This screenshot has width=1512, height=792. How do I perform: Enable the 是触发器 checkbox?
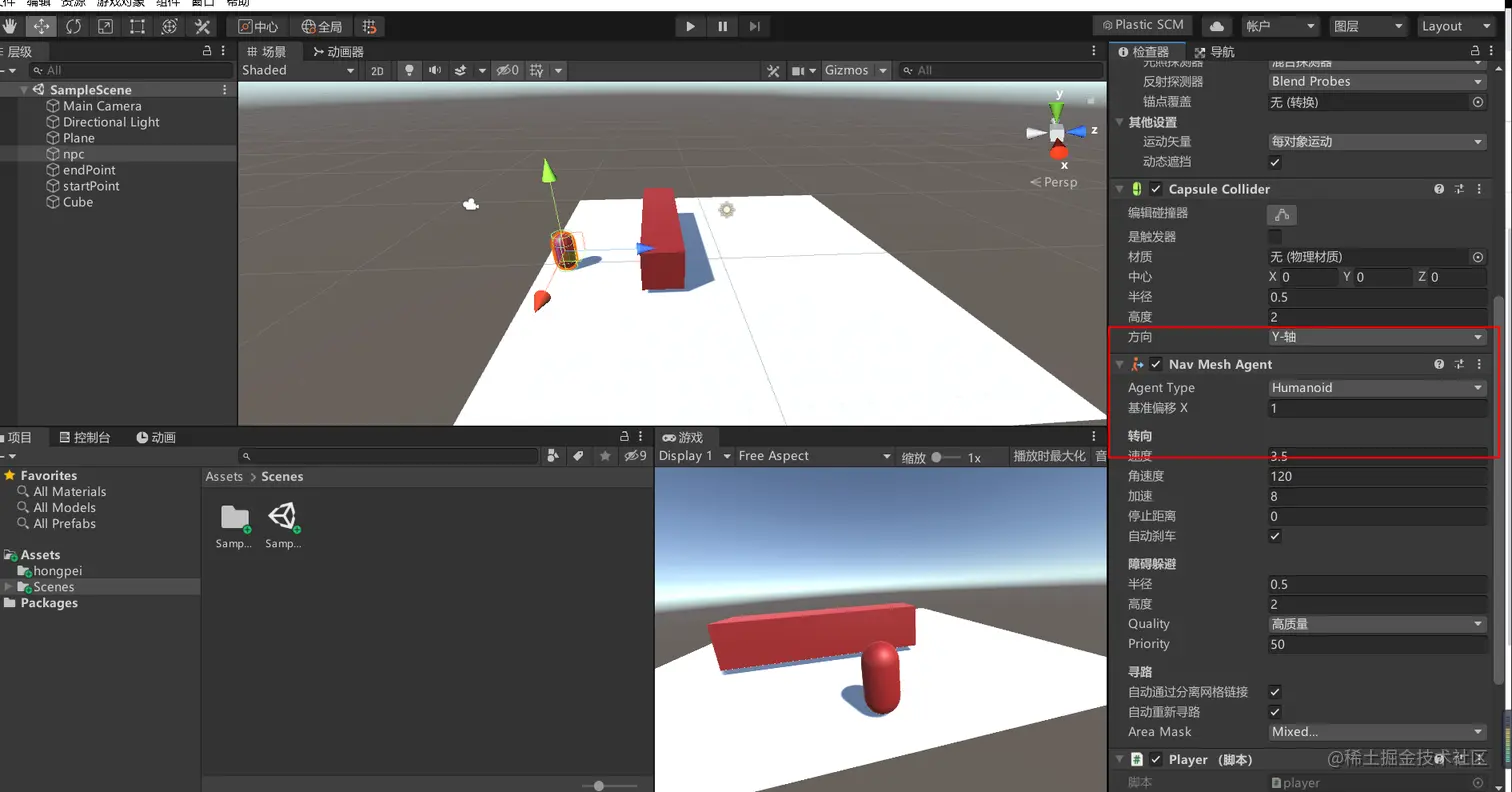click(1275, 237)
